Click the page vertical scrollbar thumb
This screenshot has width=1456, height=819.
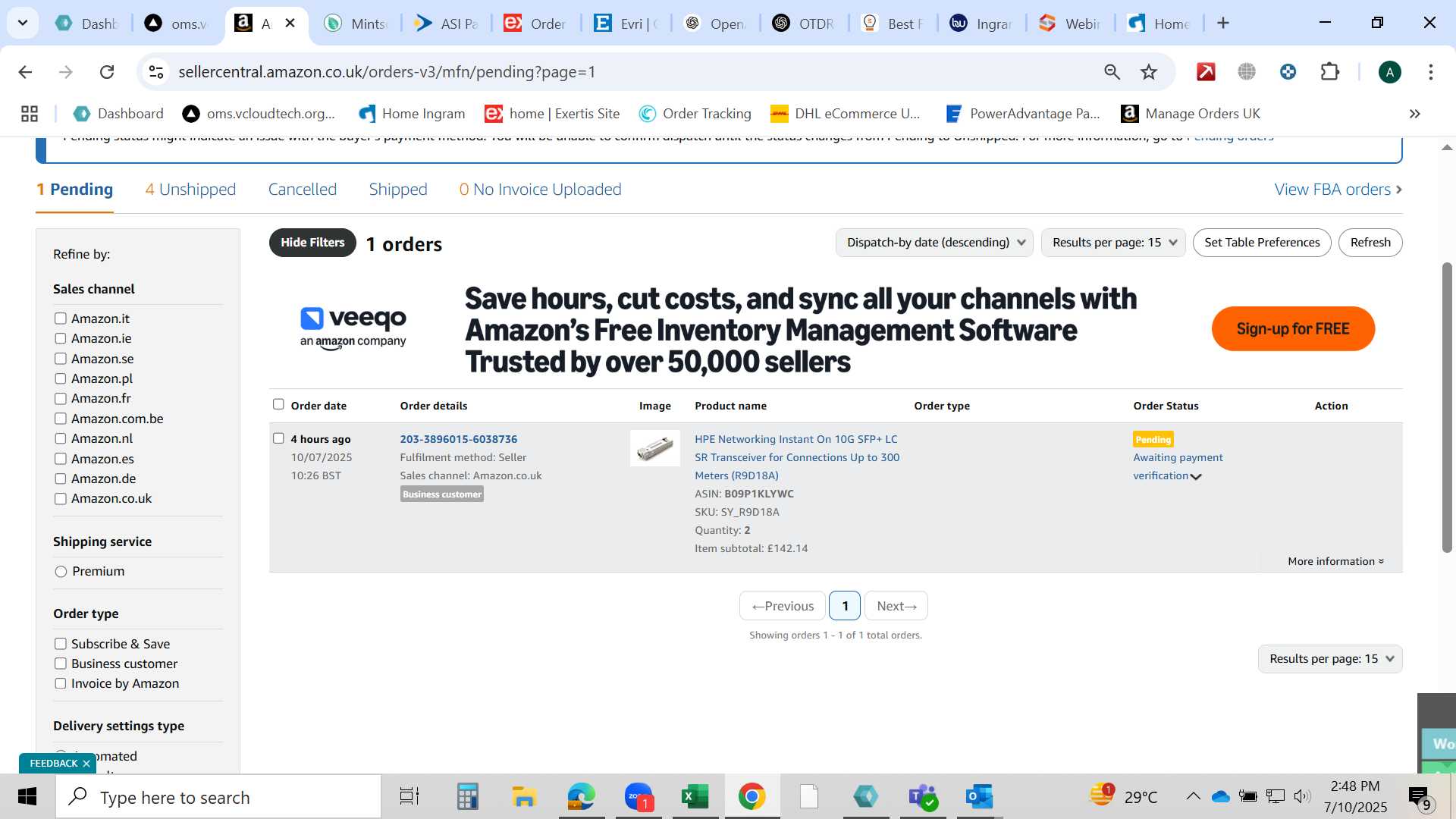tap(1447, 407)
